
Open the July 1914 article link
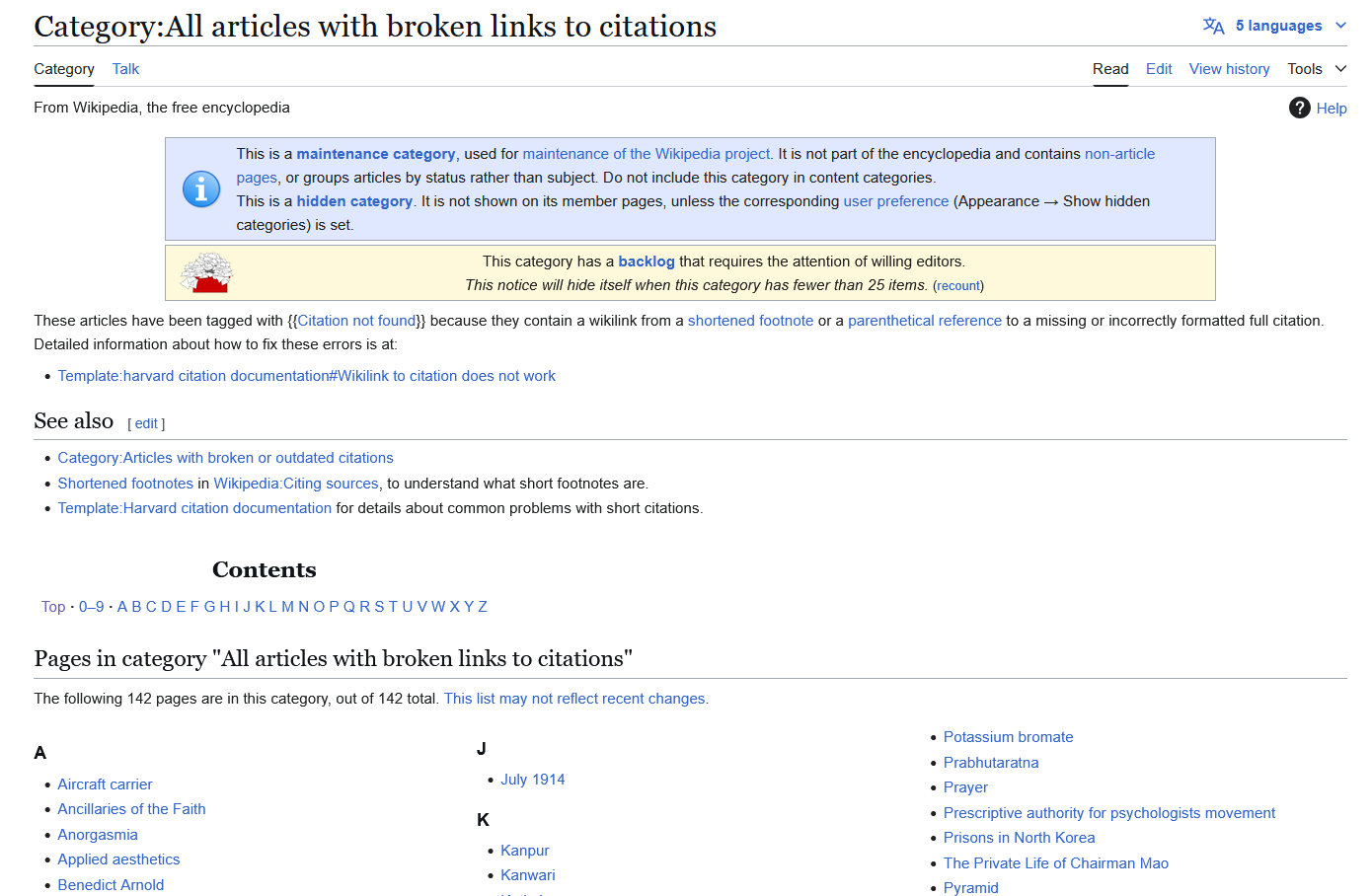(x=532, y=780)
